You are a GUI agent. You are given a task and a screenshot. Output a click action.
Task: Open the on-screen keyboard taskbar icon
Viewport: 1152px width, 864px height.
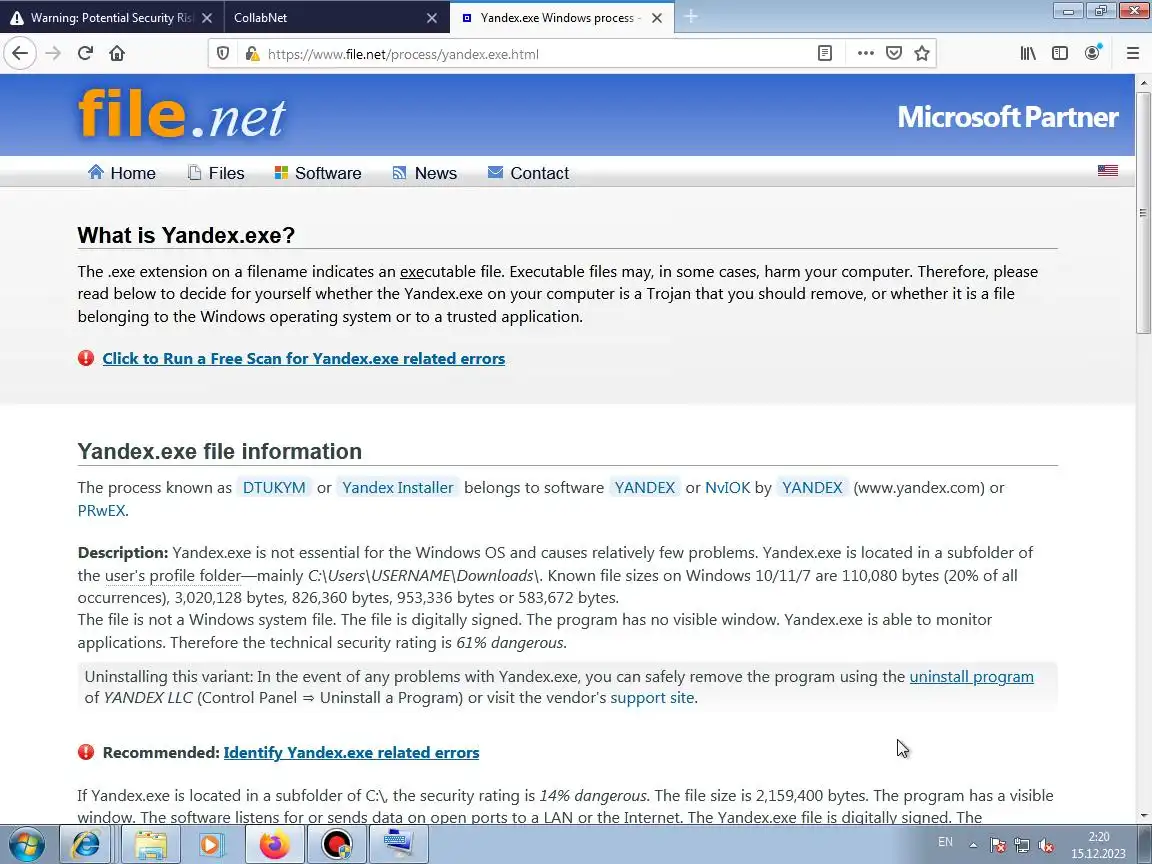[x=399, y=845]
